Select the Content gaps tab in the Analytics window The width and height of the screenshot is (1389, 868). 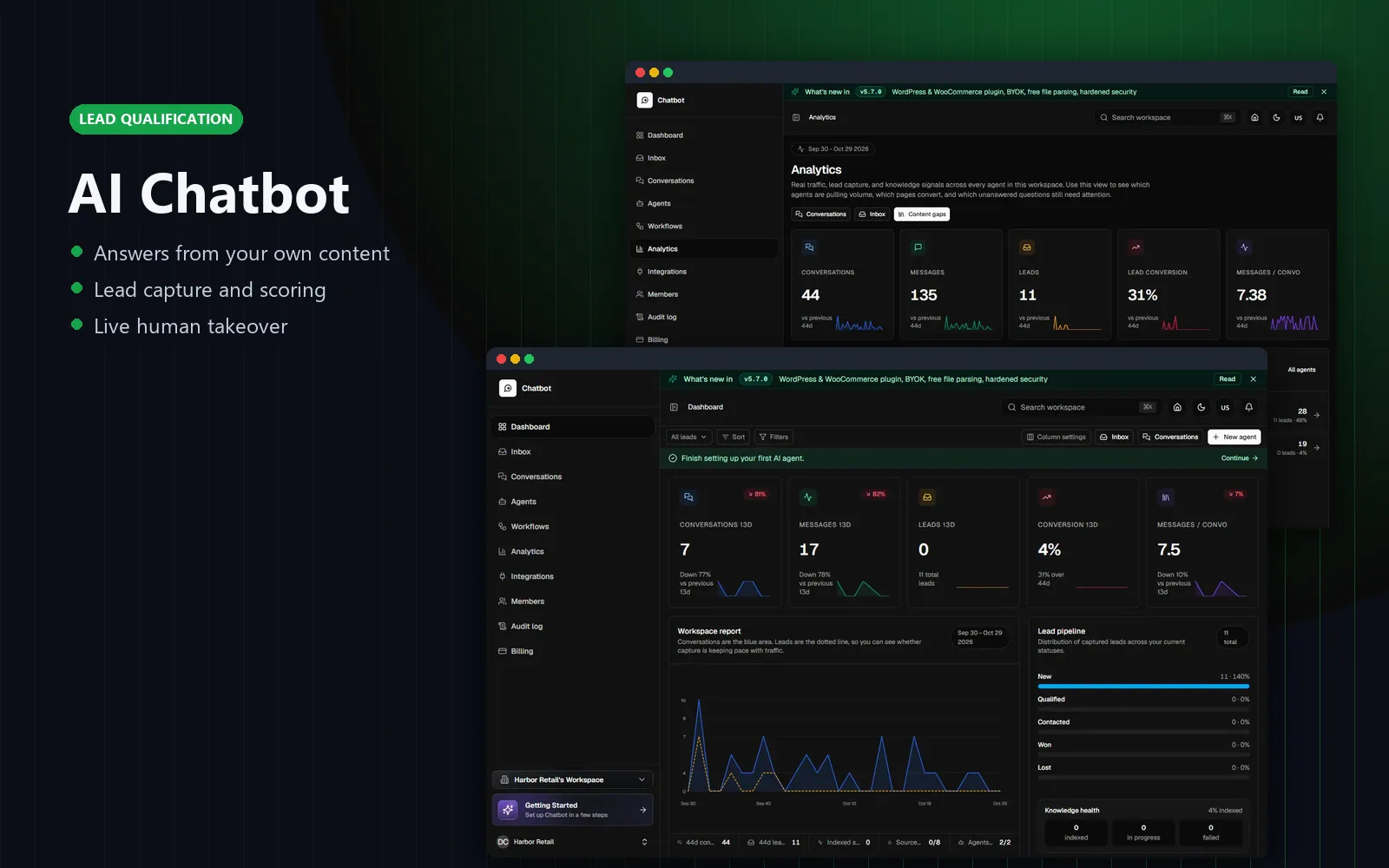pos(922,214)
